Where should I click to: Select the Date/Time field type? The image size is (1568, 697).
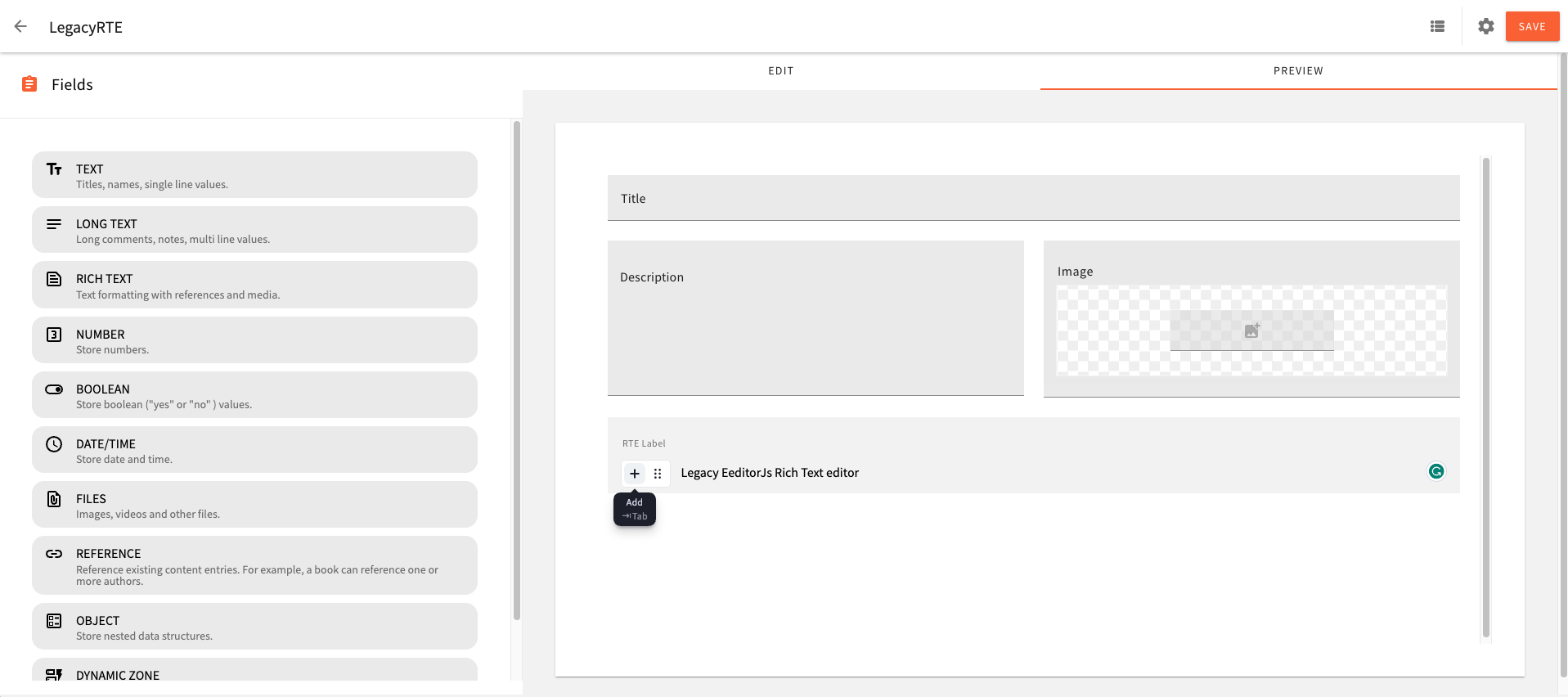[254, 450]
